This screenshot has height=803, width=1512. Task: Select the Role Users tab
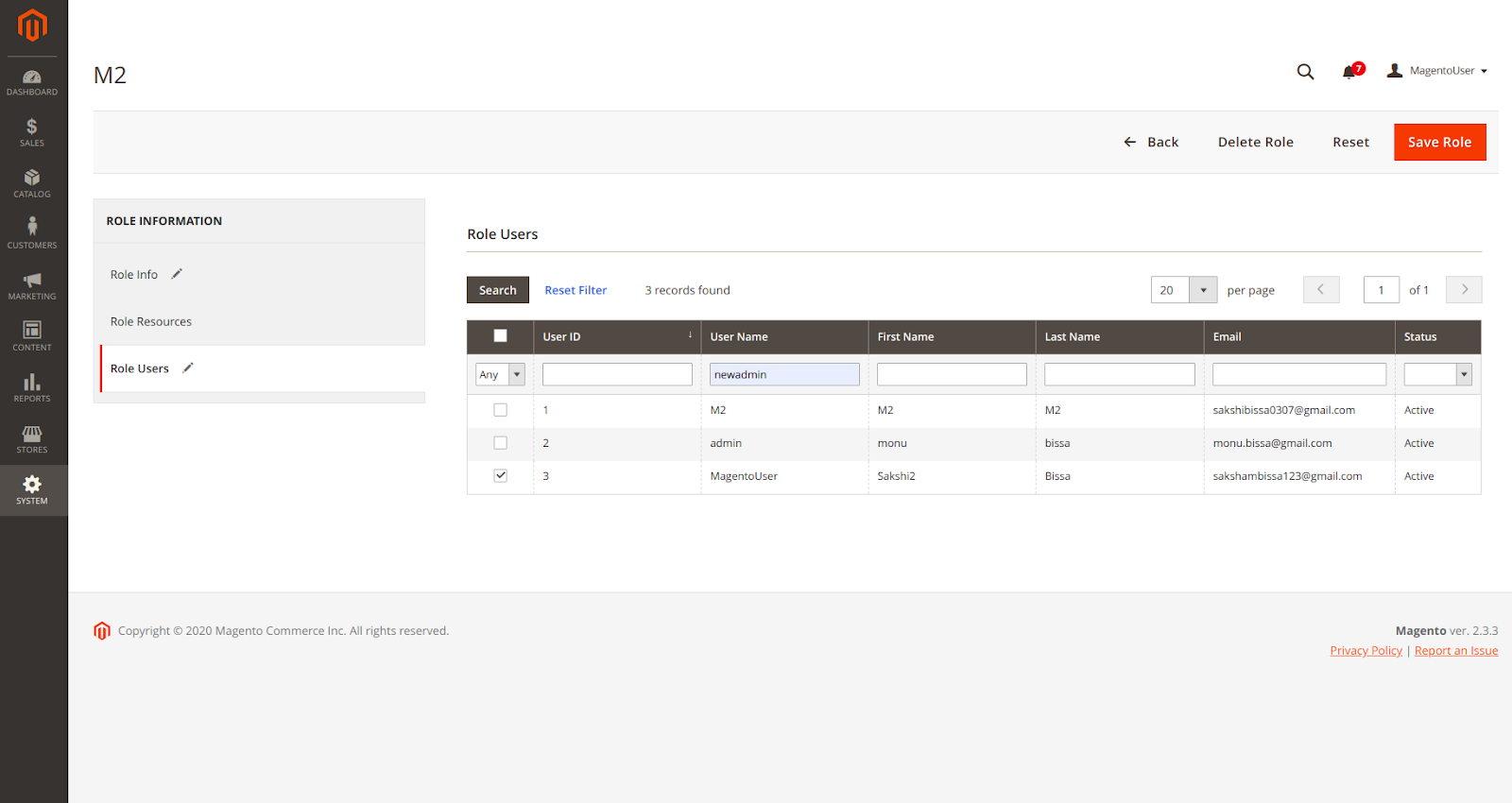140,368
